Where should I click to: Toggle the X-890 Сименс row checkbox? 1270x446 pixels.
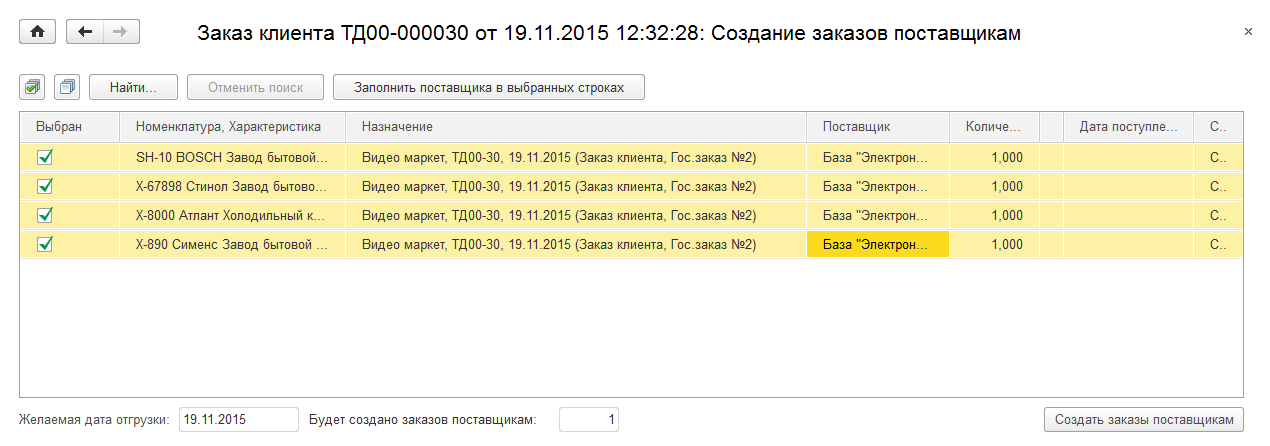45,244
